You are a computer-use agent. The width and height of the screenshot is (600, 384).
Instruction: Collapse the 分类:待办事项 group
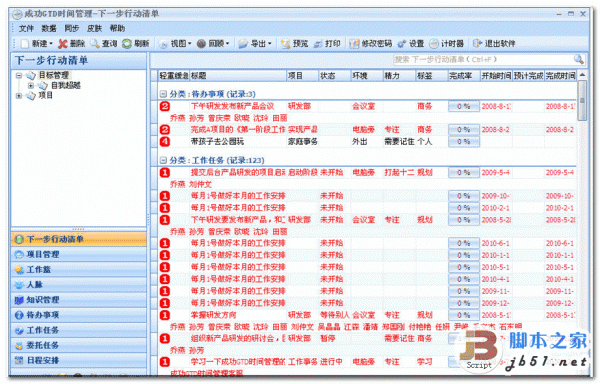click(x=163, y=94)
